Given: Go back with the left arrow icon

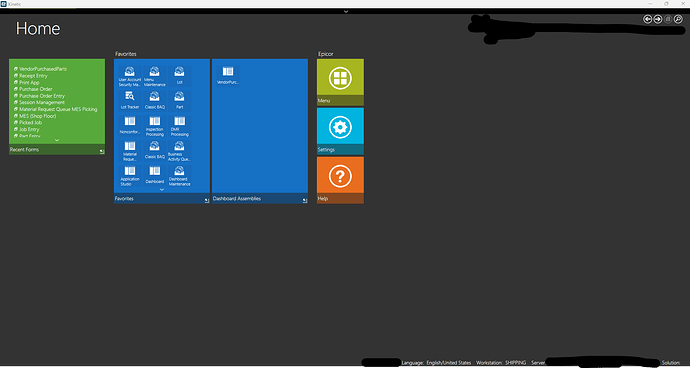Looking at the screenshot, I should coord(647,19).
